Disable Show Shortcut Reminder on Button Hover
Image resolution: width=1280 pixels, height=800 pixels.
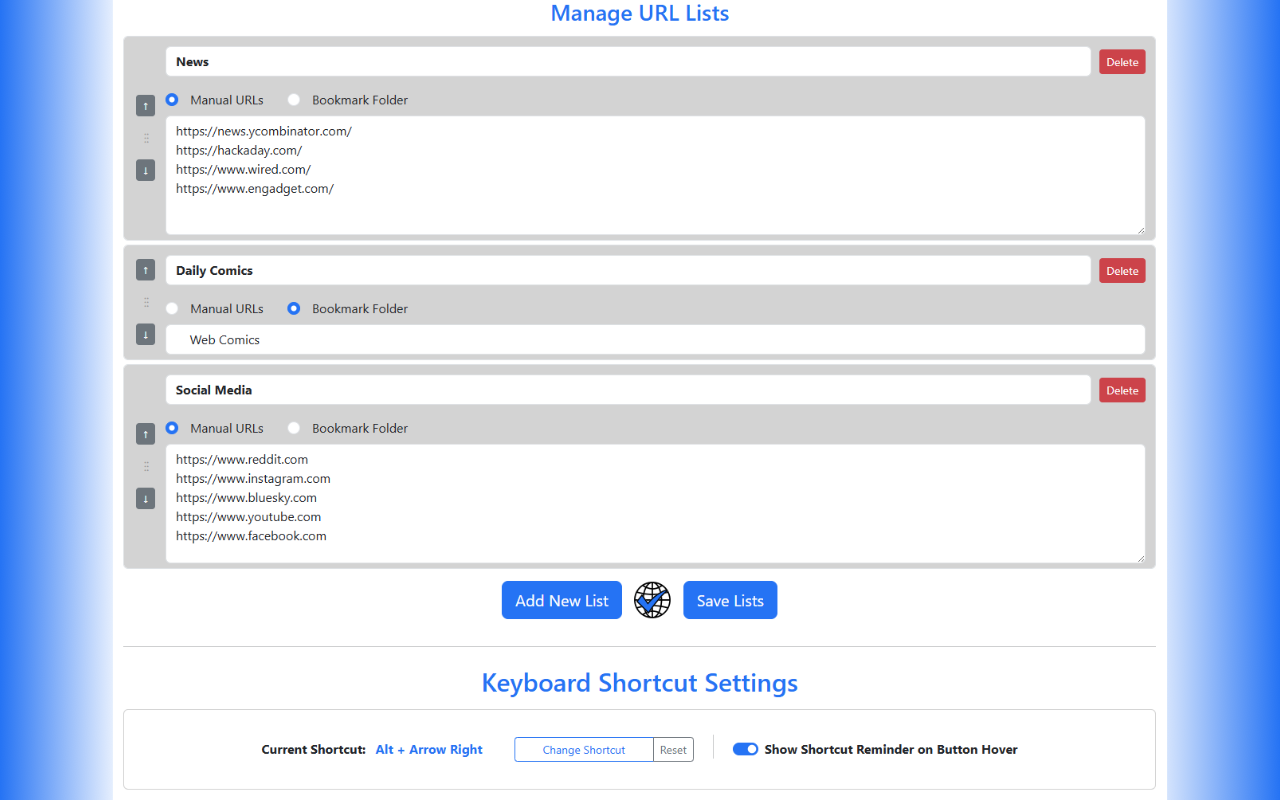tap(745, 749)
